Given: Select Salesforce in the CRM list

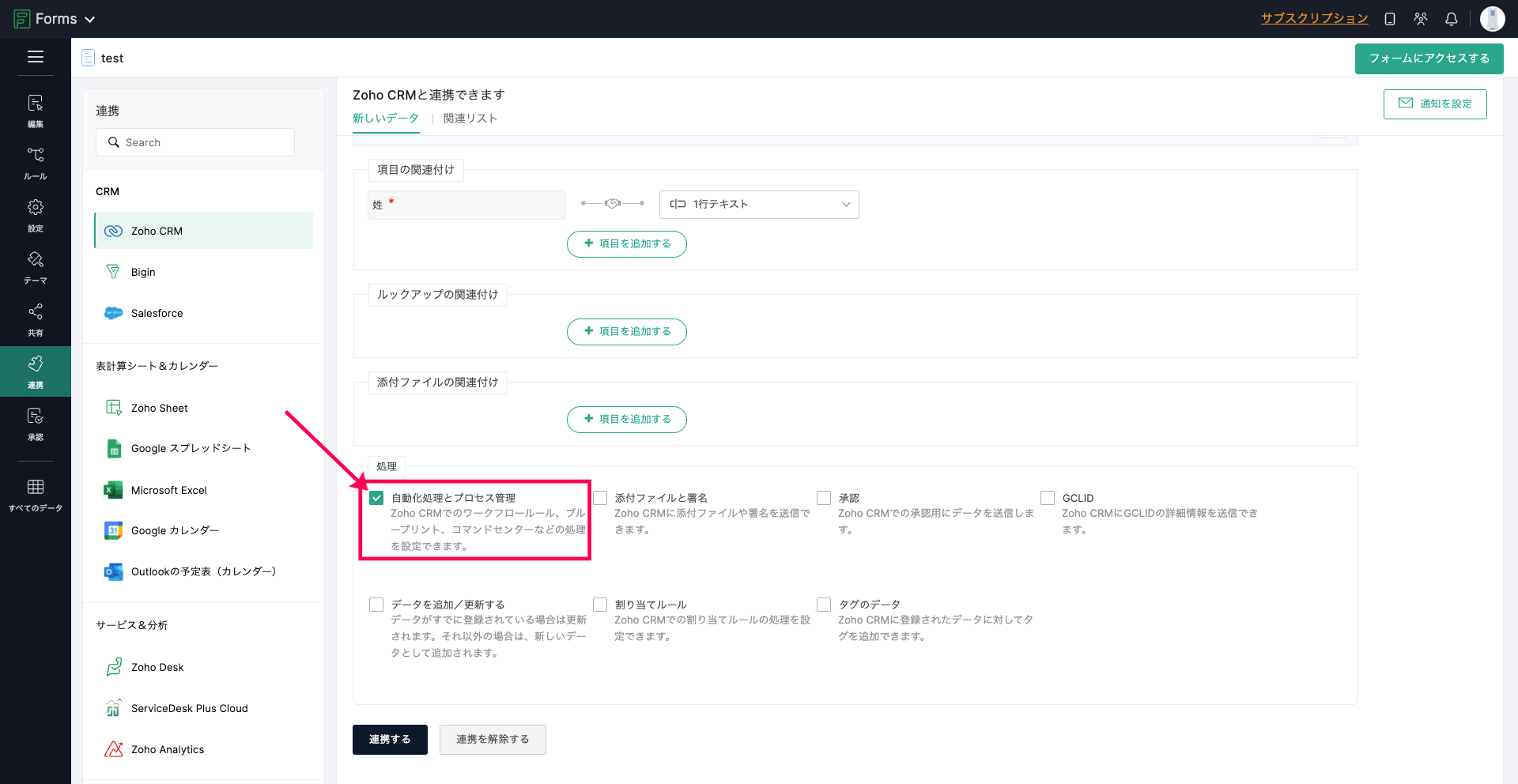Looking at the screenshot, I should (157, 313).
